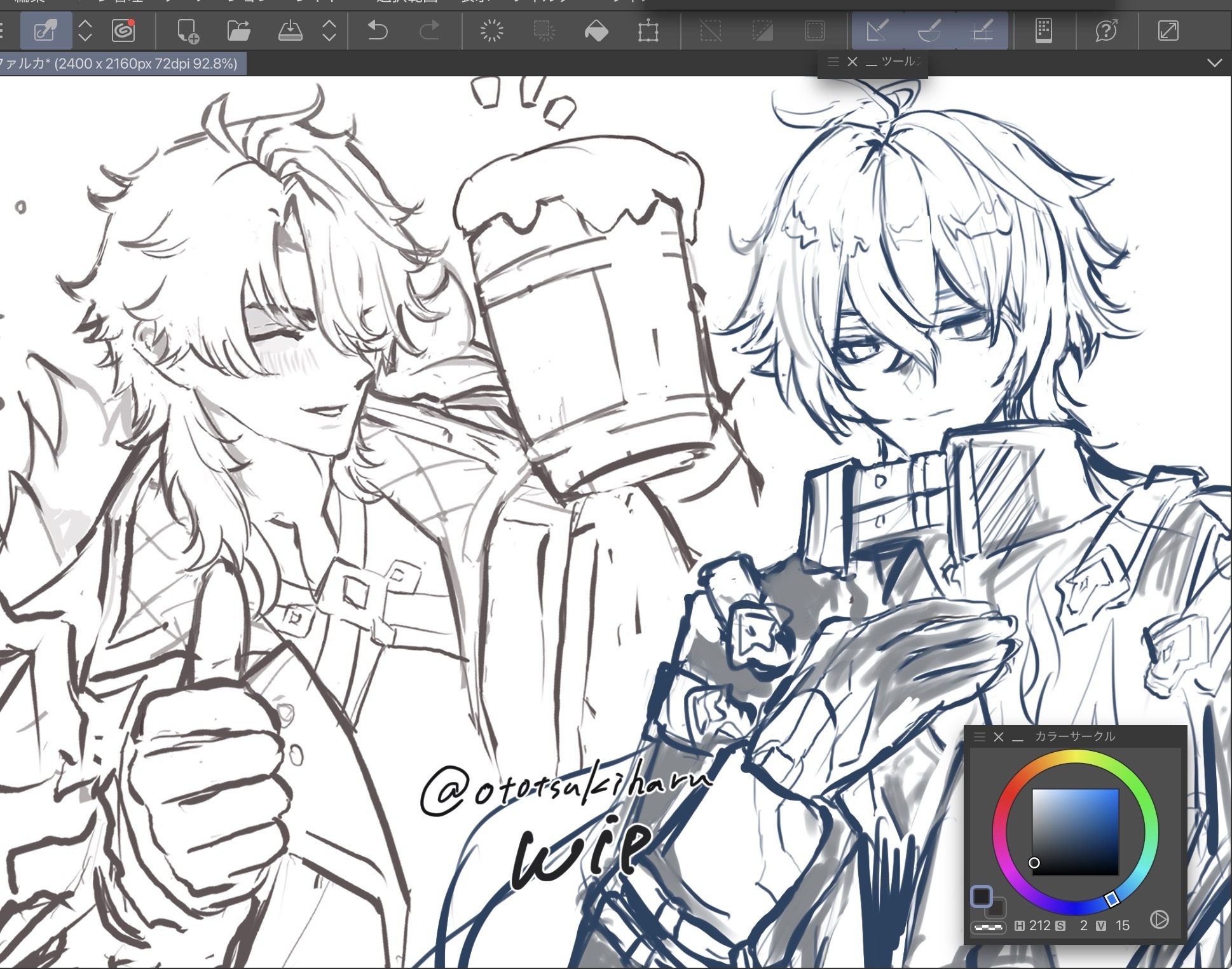
Task: Undo the last stroke
Action: pyautogui.click(x=378, y=30)
